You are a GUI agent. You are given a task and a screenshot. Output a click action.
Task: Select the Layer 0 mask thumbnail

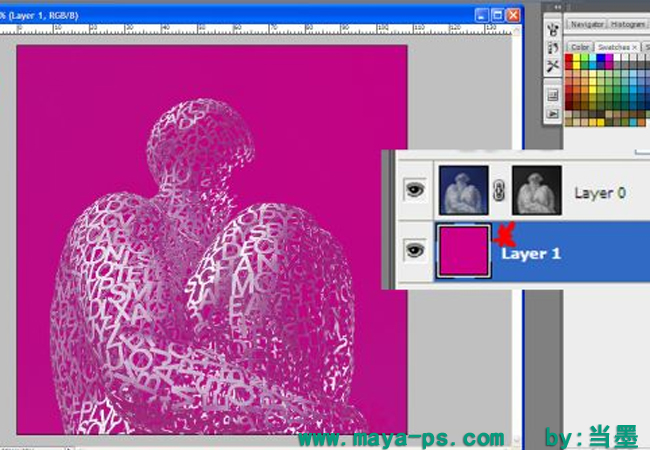click(537, 190)
